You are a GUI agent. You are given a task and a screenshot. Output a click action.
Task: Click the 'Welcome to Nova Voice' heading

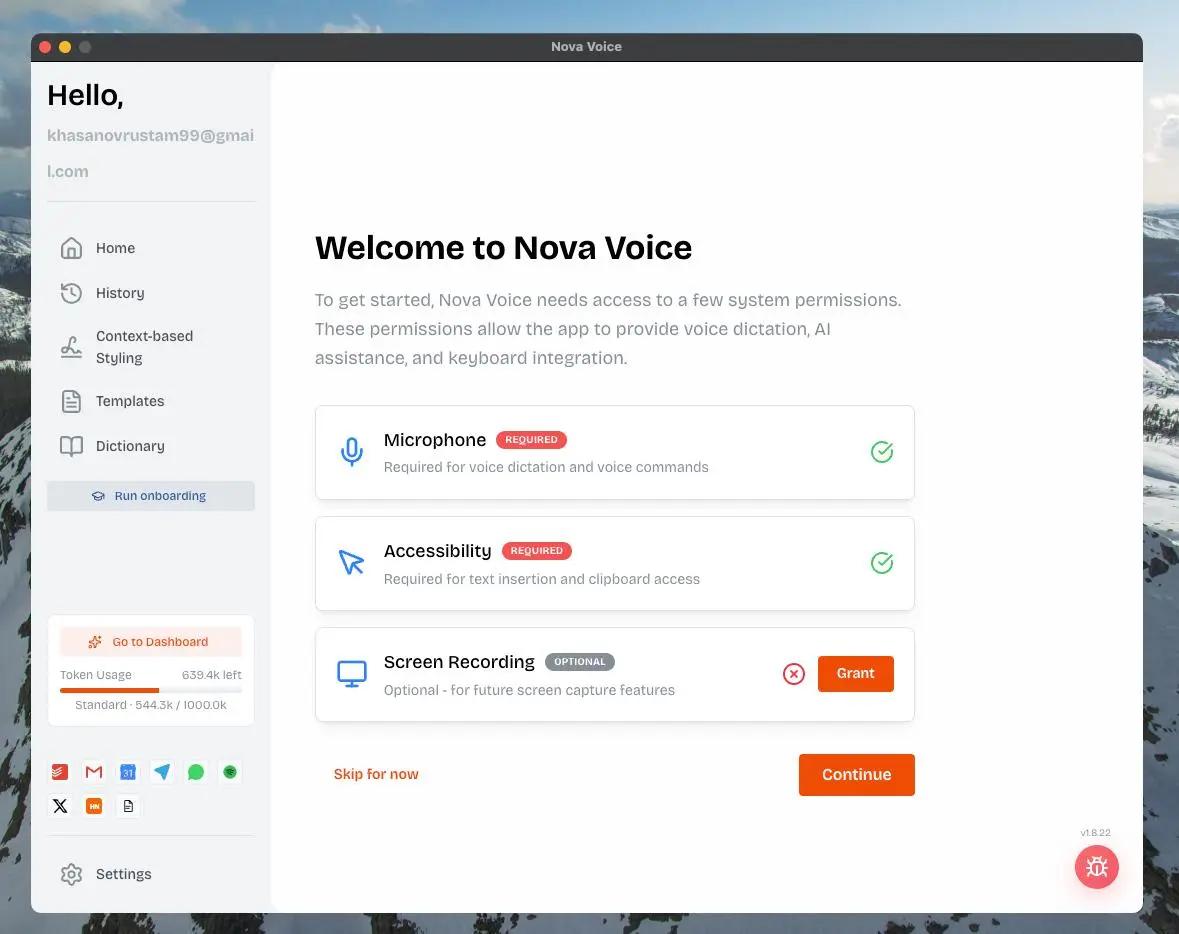coord(503,247)
